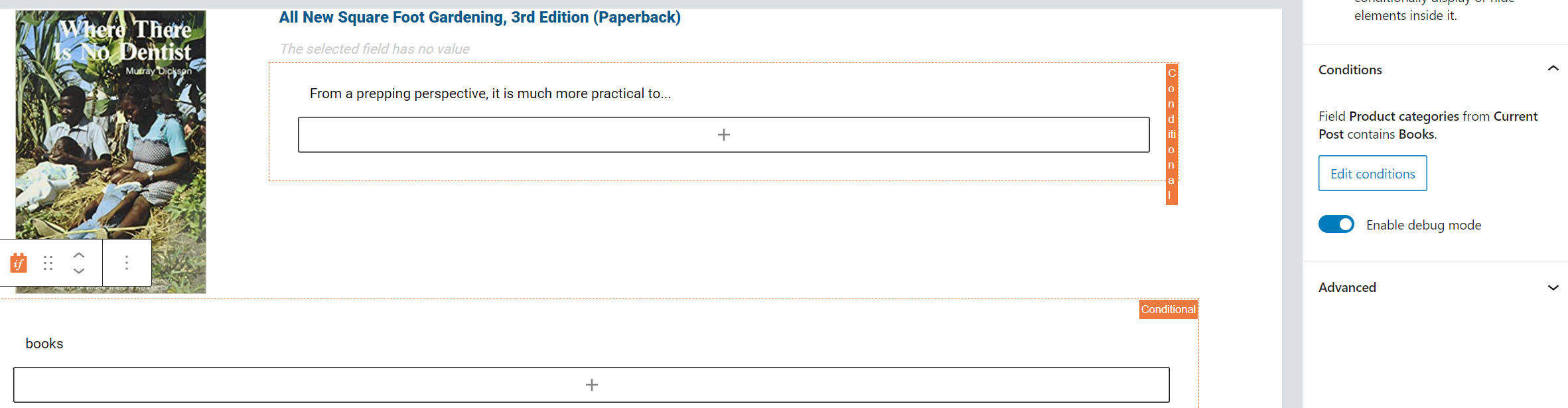Collapse the Conditions panel
Screen dimensions: 1568x408
[x=1553, y=68]
